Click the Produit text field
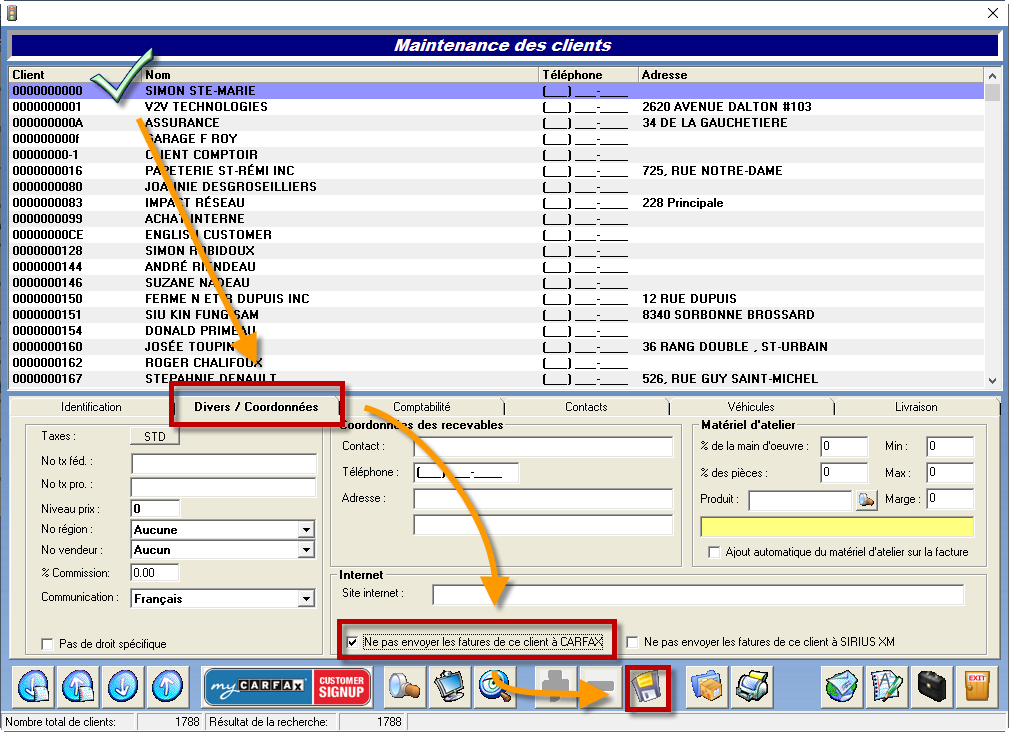Viewport: 1009px width, 732px height. (801, 500)
